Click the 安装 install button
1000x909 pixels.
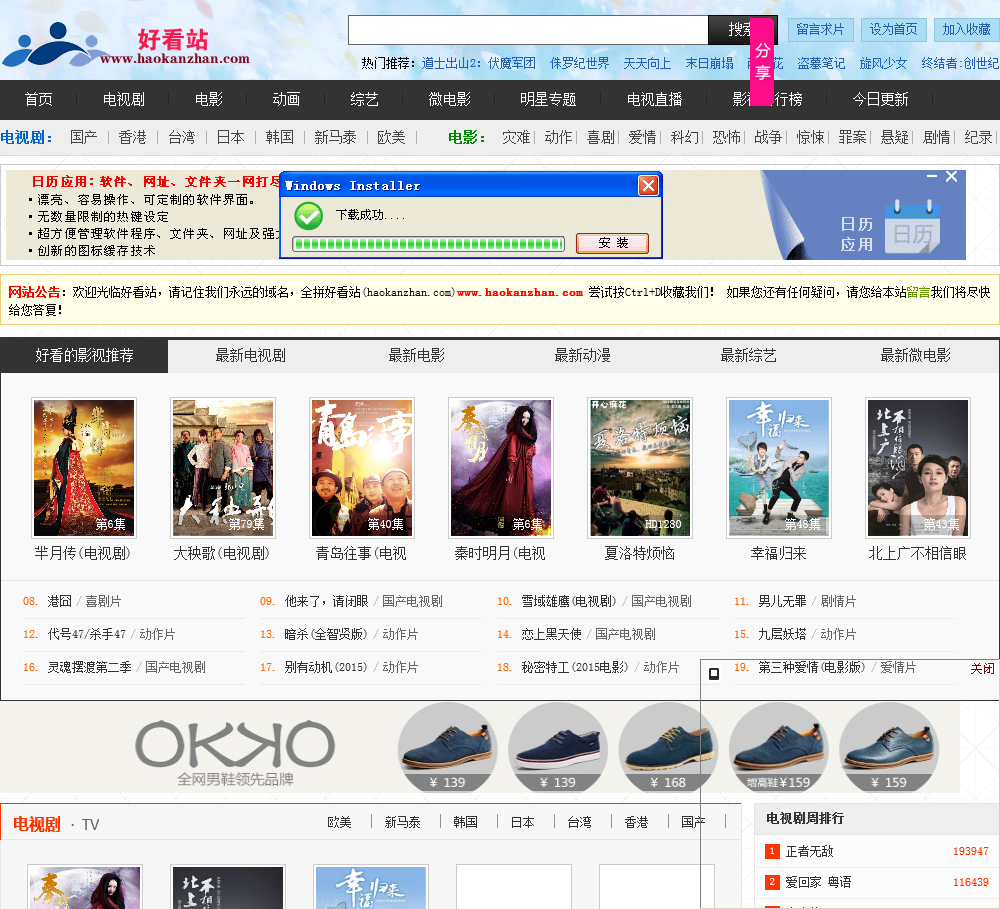[x=613, y=243]
